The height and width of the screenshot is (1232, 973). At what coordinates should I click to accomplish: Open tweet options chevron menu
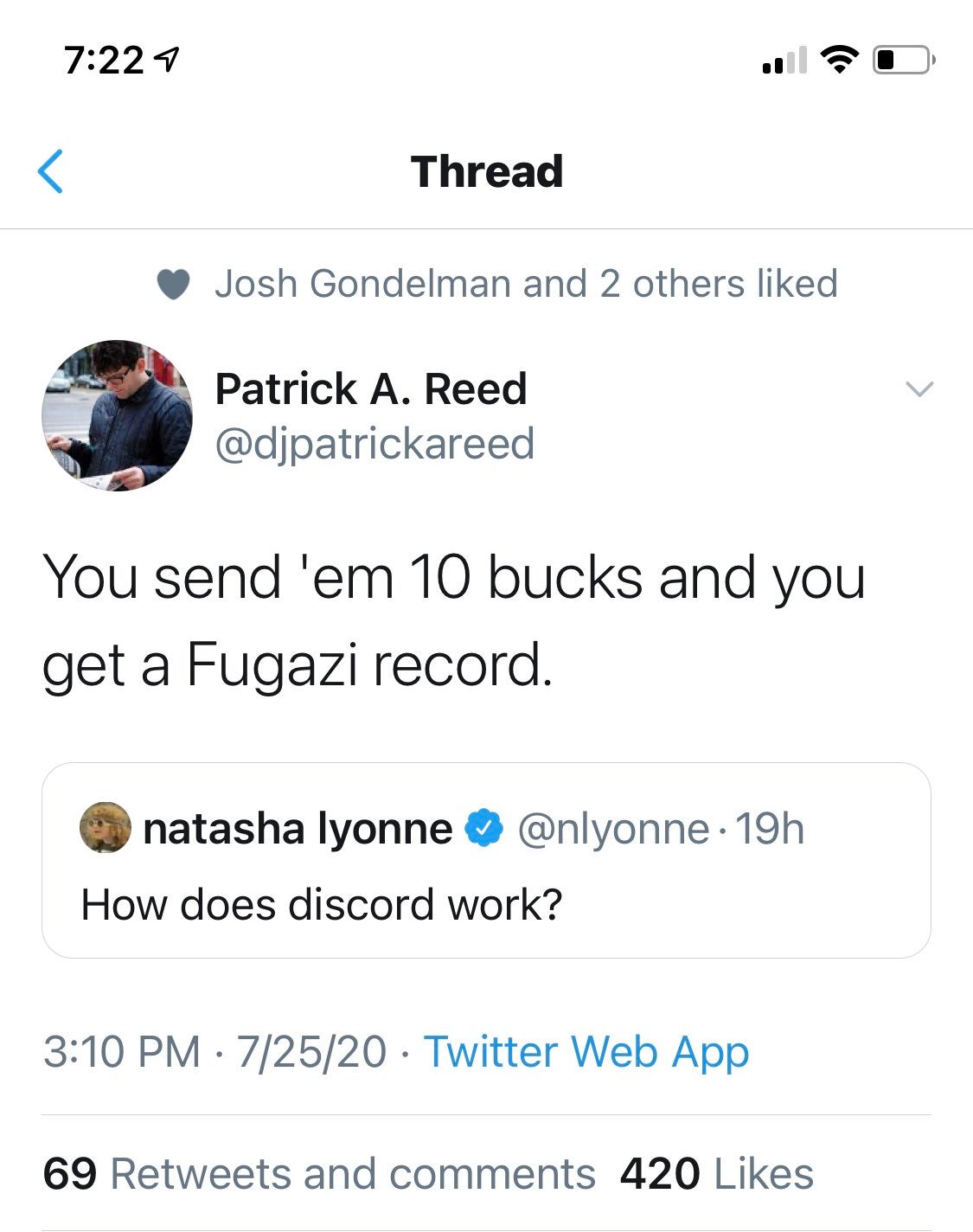click(919, 389)
